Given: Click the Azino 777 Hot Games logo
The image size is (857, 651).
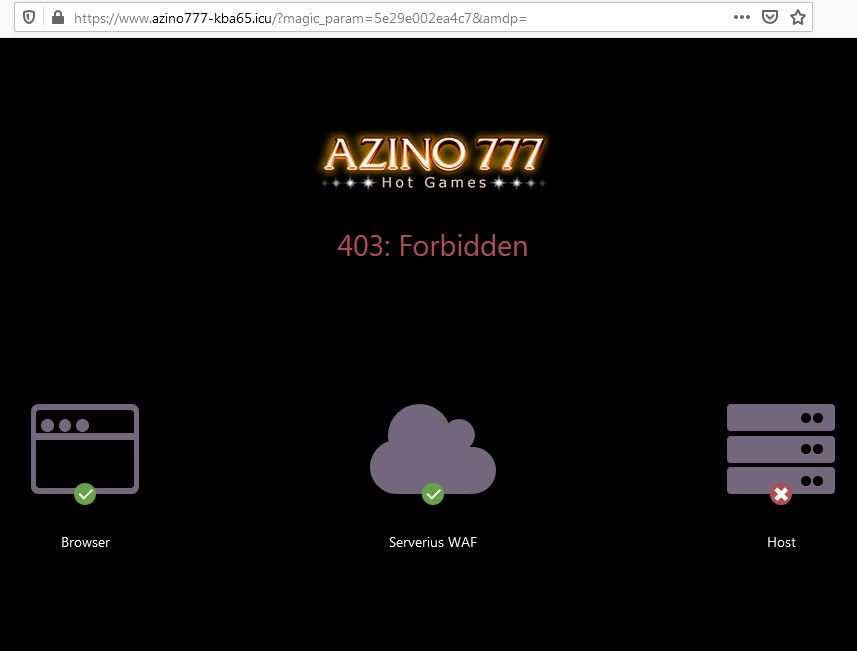Looking at the screenshot, I should (x=433, y=162).
